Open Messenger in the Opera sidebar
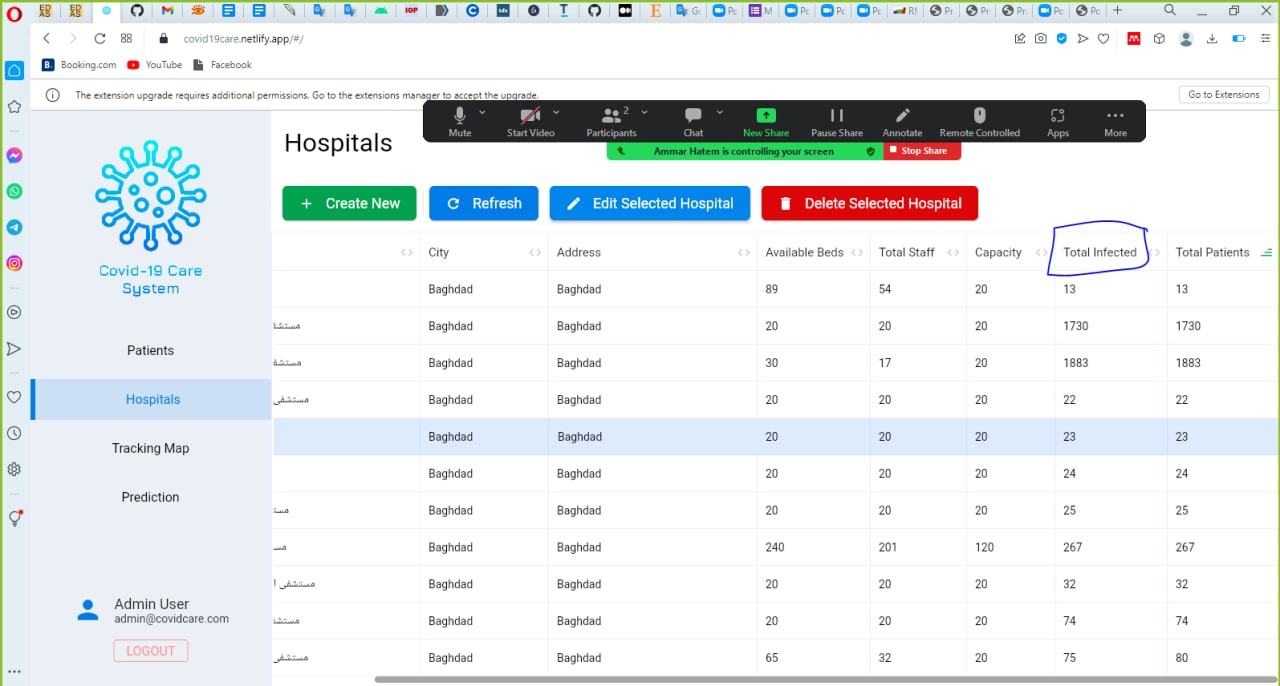This screenshot has width=1280, height=686. 14,156
